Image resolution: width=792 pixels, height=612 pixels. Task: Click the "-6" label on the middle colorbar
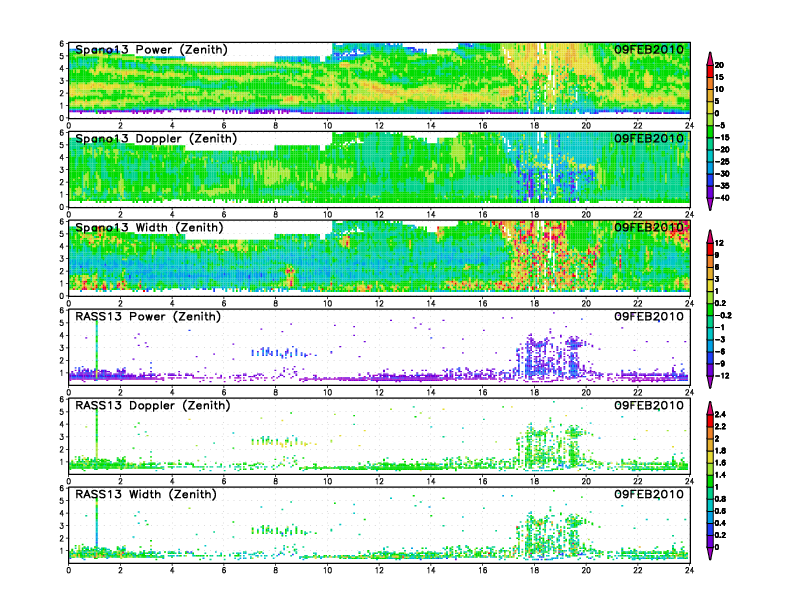pyautogui.click(x=720, y=351)
